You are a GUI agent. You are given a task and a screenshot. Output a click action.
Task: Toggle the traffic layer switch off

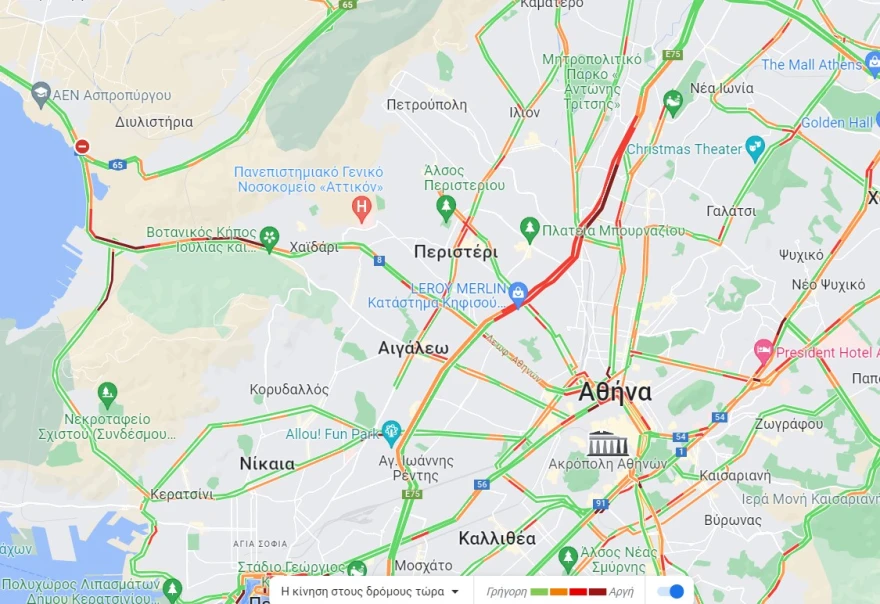click(670, 591)
